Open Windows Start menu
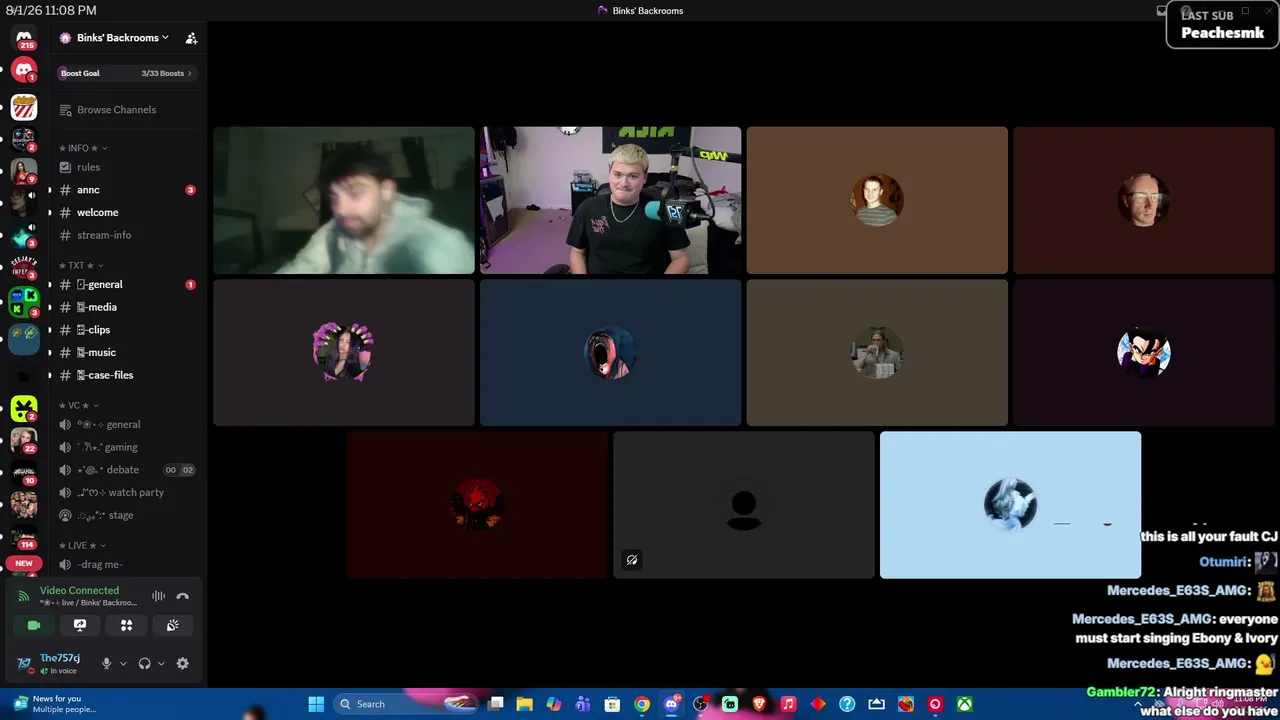 [x=316, y=704]
